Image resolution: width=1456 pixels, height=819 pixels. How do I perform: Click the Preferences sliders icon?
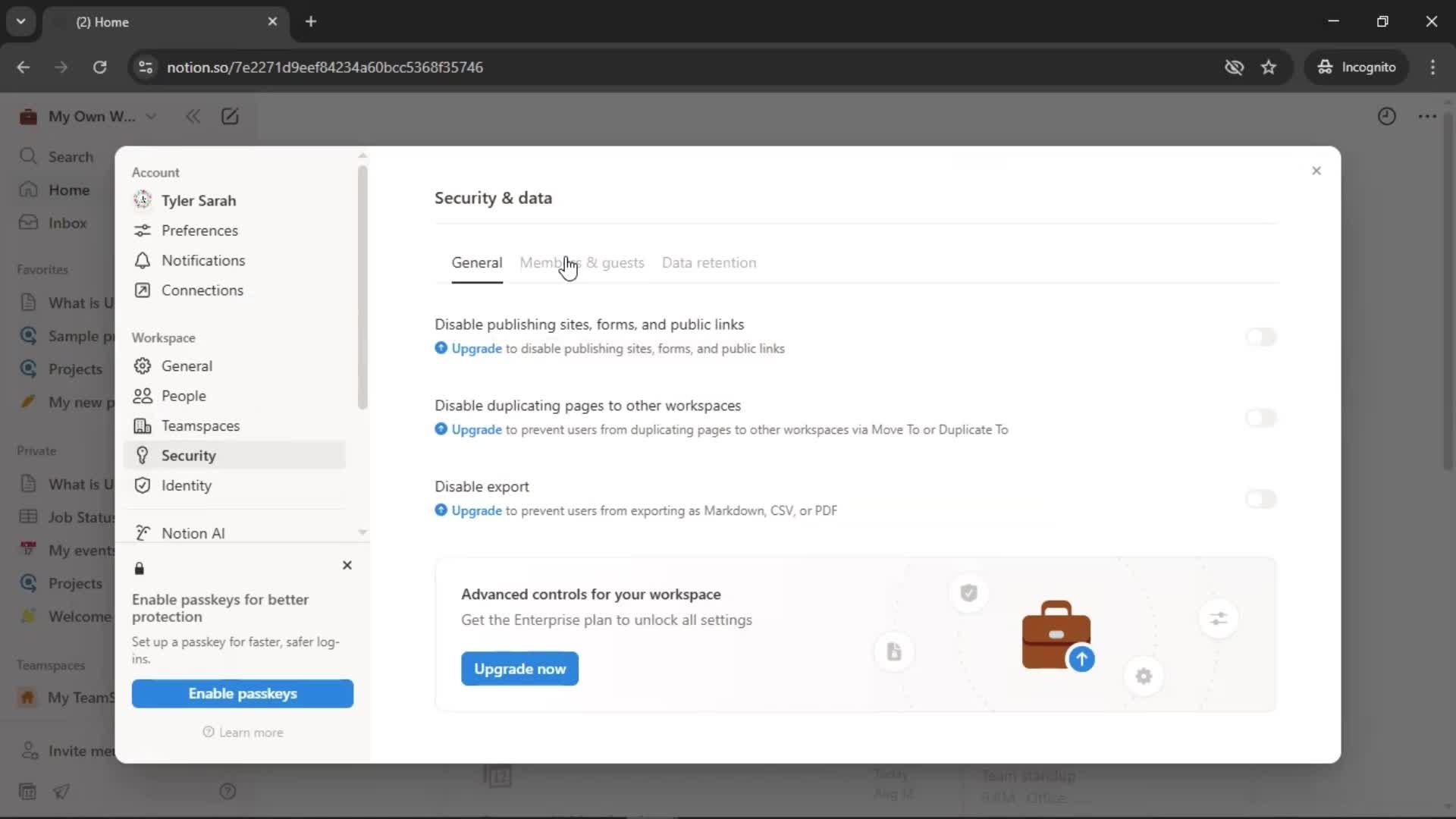(x=142, y=231)
